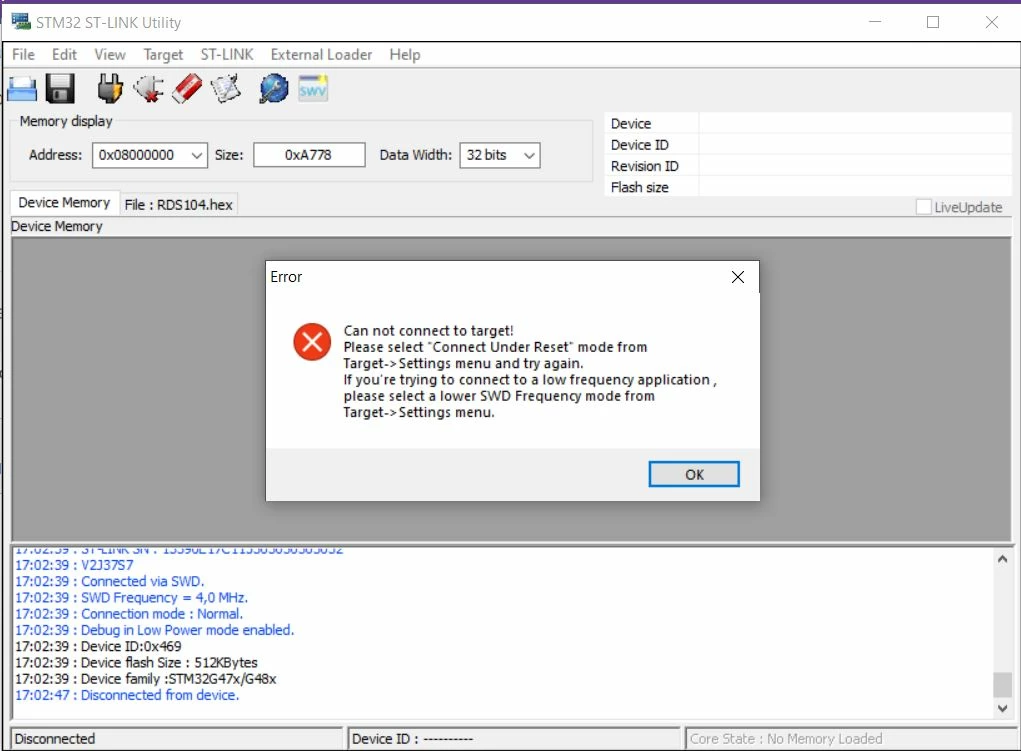Click log line 'Device family :STM32G47x/G48x'
Screen dimensions: 1021x751
coord(146,679)
